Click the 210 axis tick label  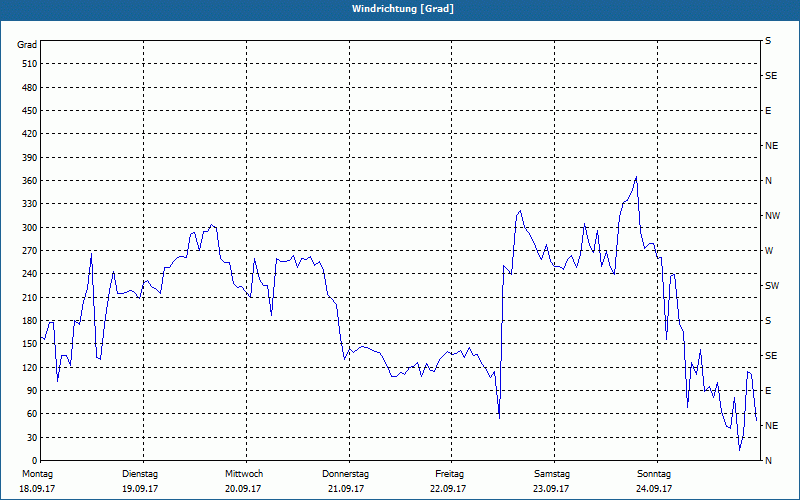click(30, 297)
